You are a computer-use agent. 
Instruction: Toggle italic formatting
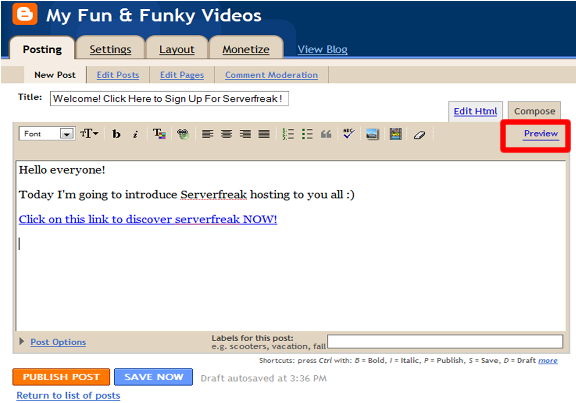(135, 134)
